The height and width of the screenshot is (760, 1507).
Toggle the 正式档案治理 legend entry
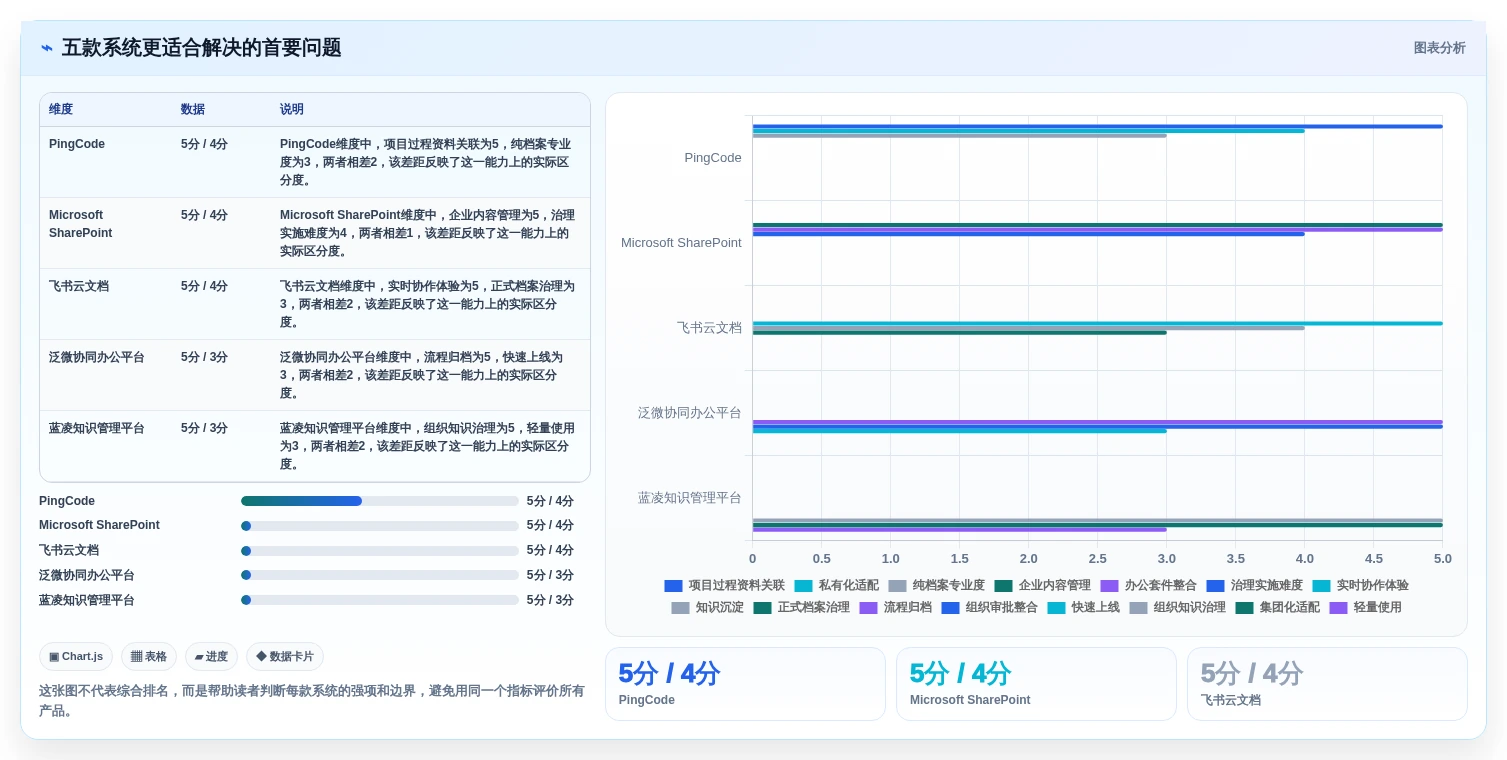tap(801, 607)
